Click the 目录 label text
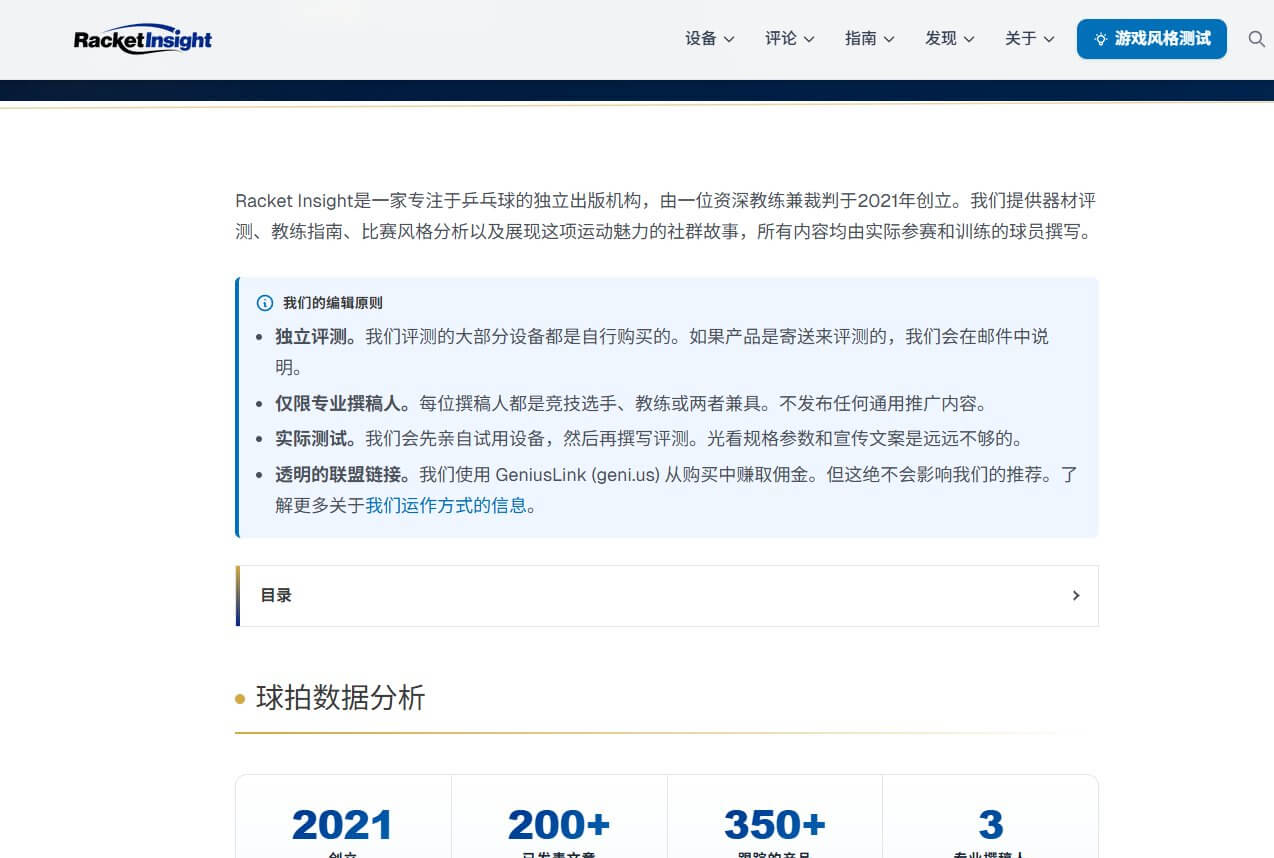The image size is (1274, 858). click(276, 595)
